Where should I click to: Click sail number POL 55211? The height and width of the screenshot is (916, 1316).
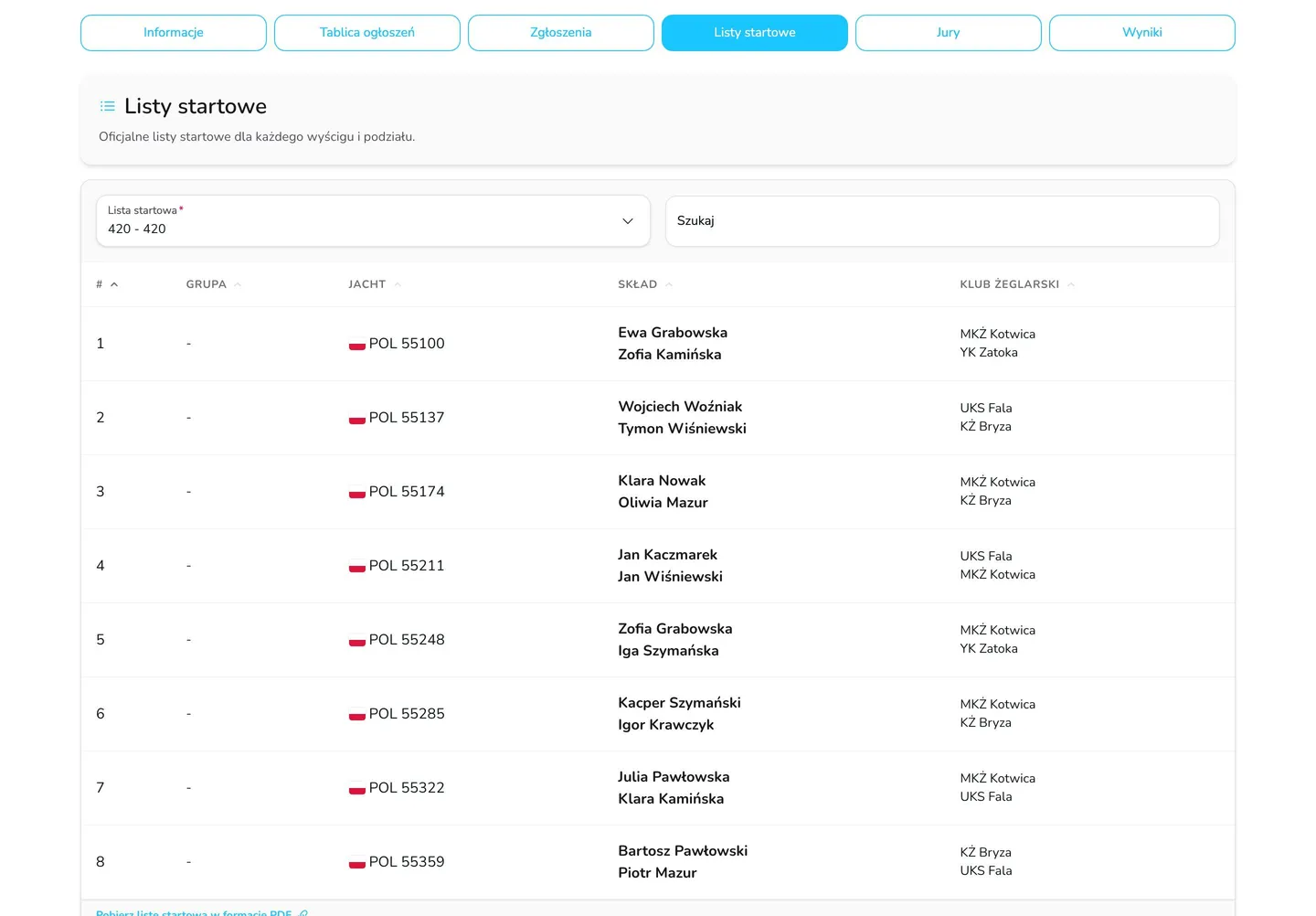coord(407,566)
